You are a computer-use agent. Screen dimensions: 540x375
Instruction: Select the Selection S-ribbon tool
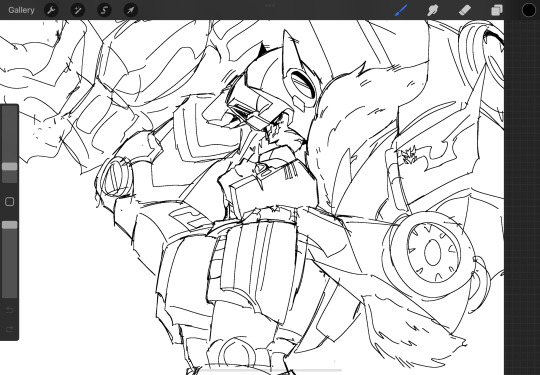pos(104,10)
